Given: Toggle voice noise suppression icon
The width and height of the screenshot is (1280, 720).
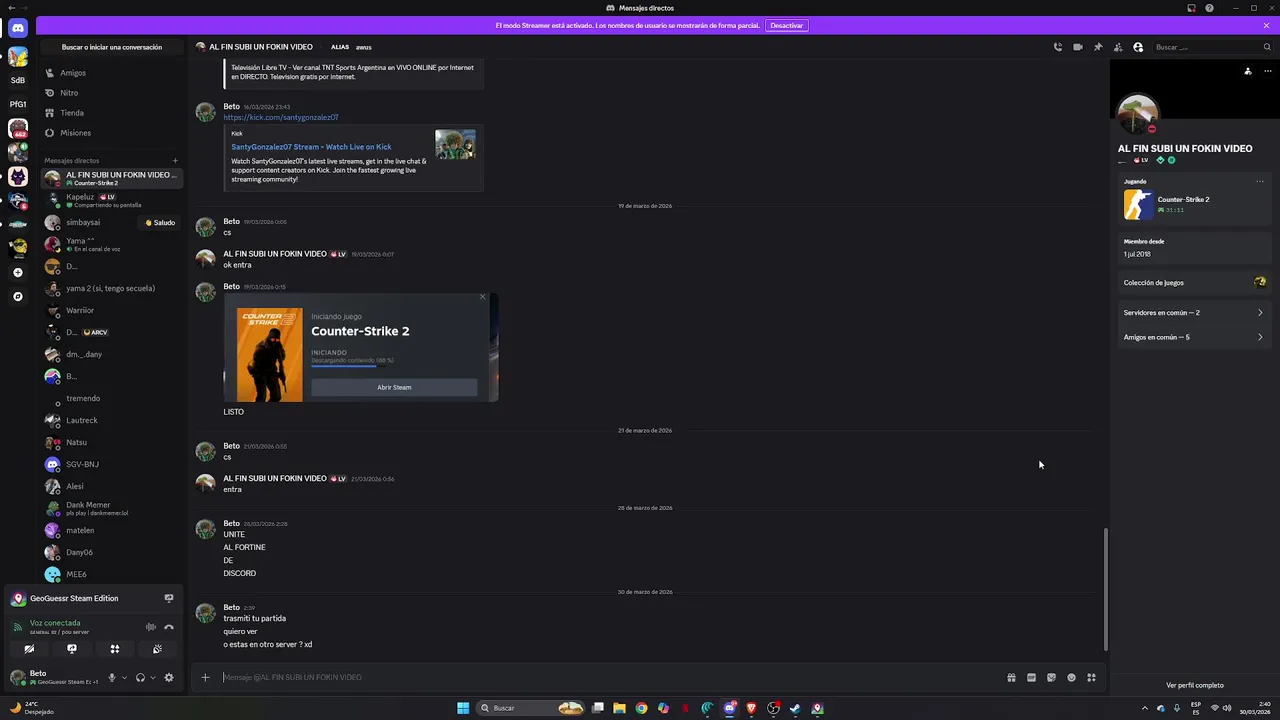Looking at the screenshot, I should click(151, 627).
